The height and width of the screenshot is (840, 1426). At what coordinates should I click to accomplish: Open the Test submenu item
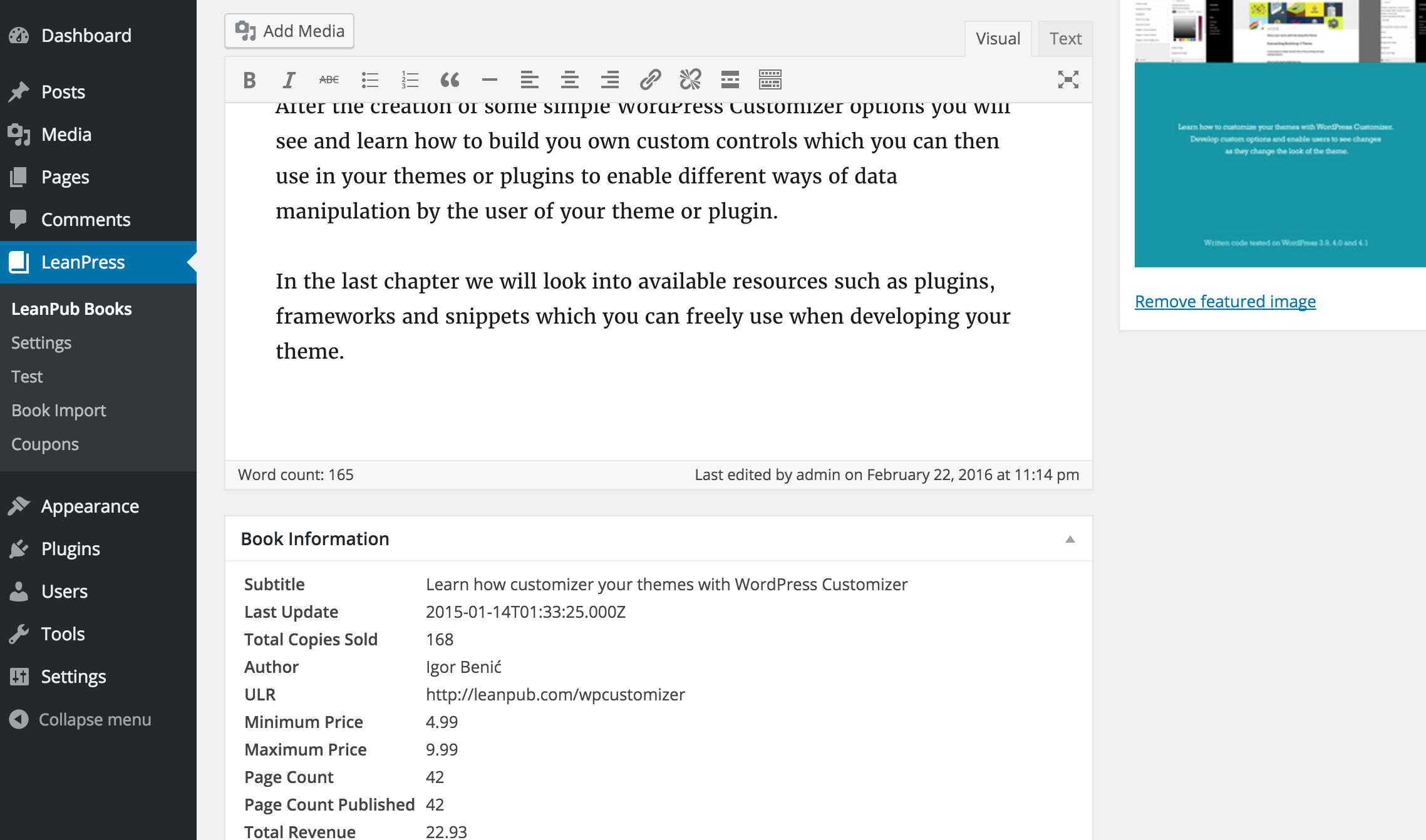(27, 377)
